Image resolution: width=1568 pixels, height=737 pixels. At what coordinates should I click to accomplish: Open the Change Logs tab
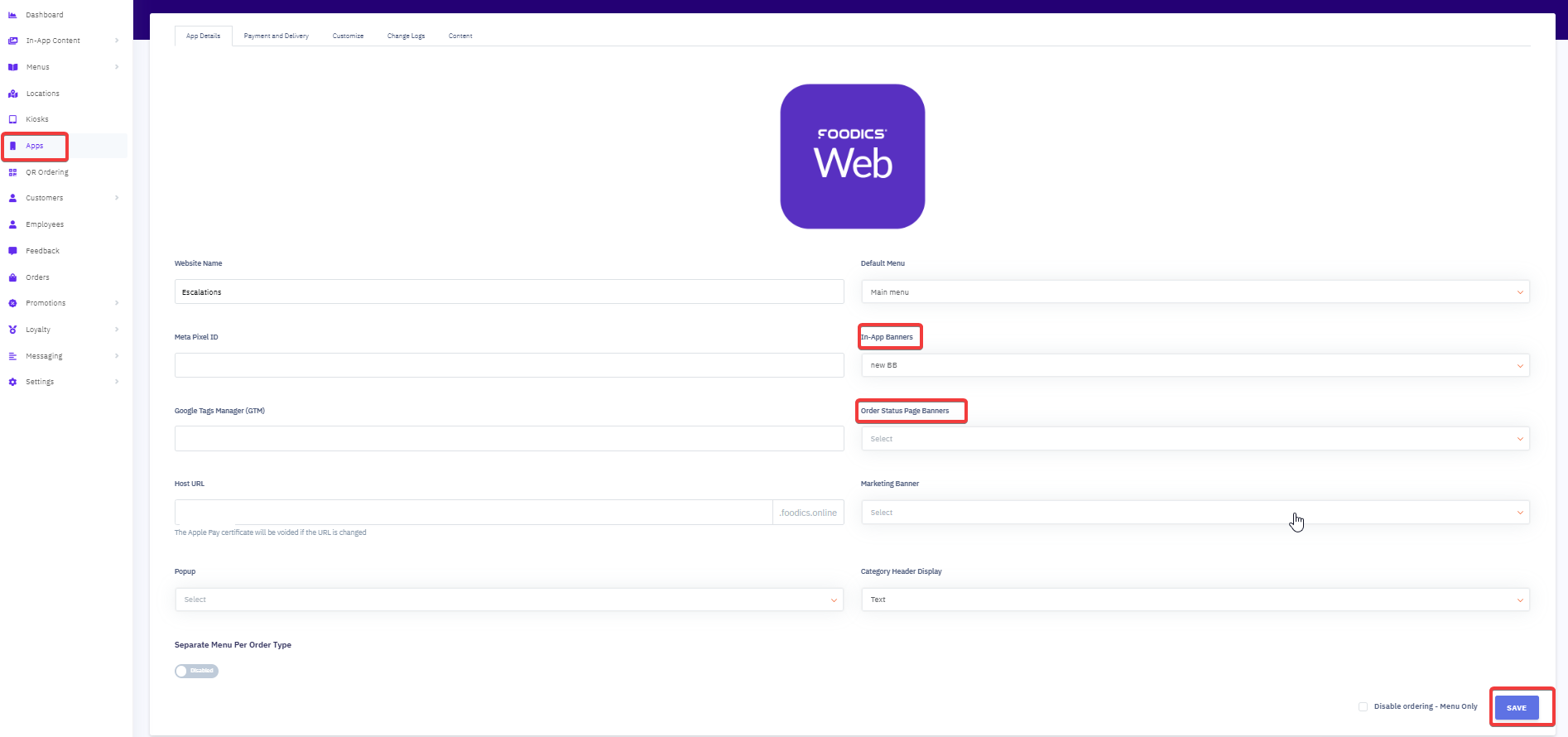click(x=406, y=36)
